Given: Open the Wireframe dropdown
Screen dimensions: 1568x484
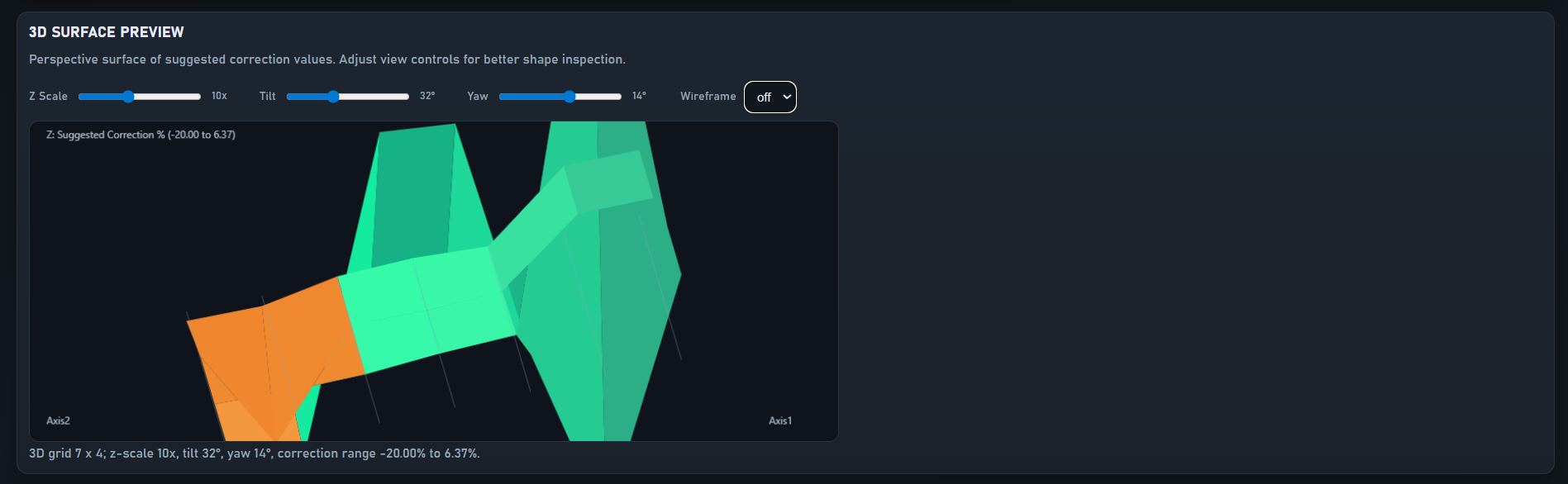Looking at the screenshot, I should (770, 97).
